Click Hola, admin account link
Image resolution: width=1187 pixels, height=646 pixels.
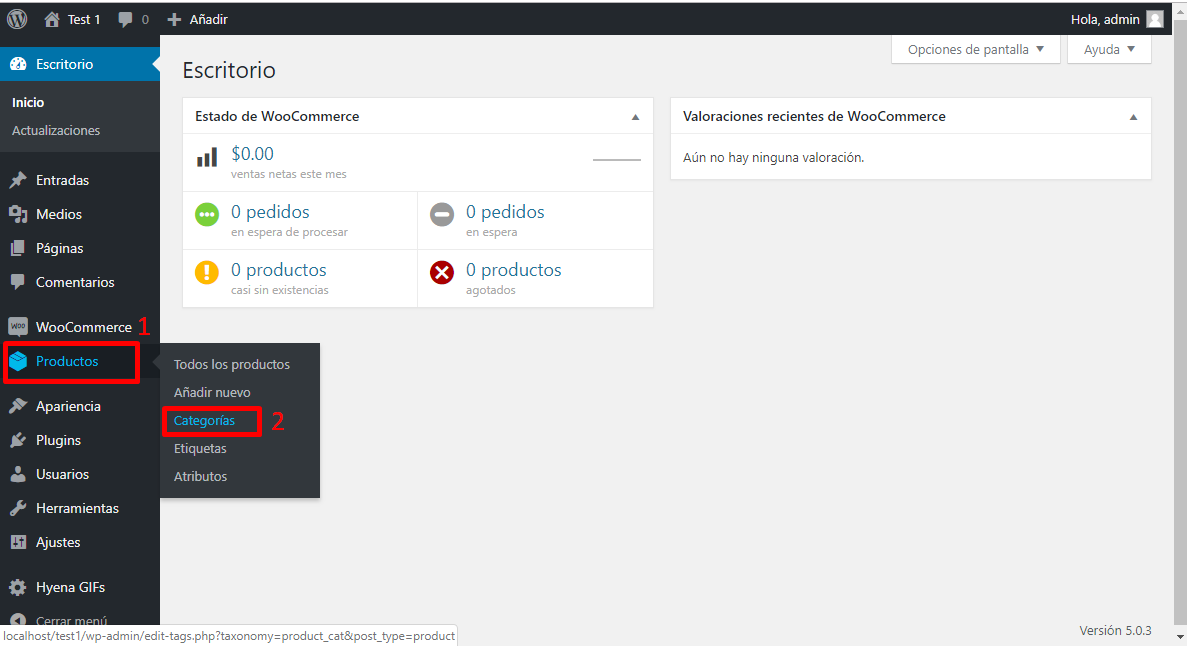tap(1105, 19)
